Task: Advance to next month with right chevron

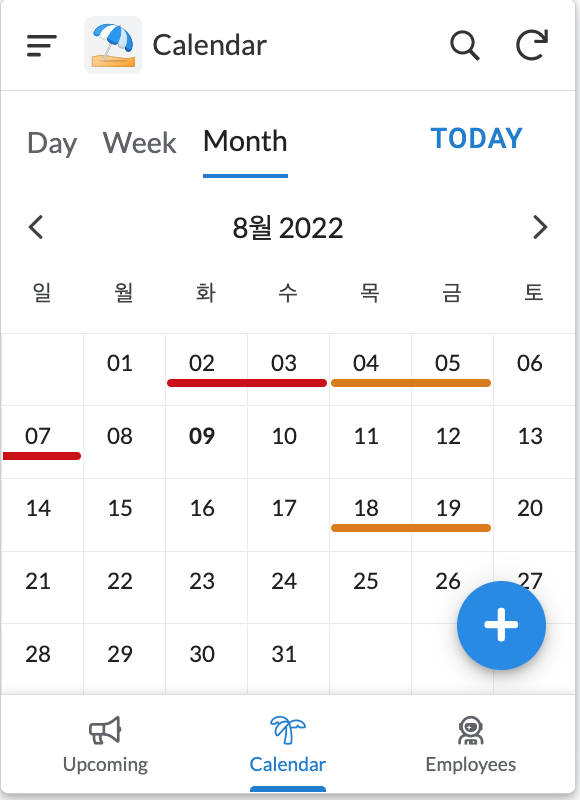Action: (540, 227)
